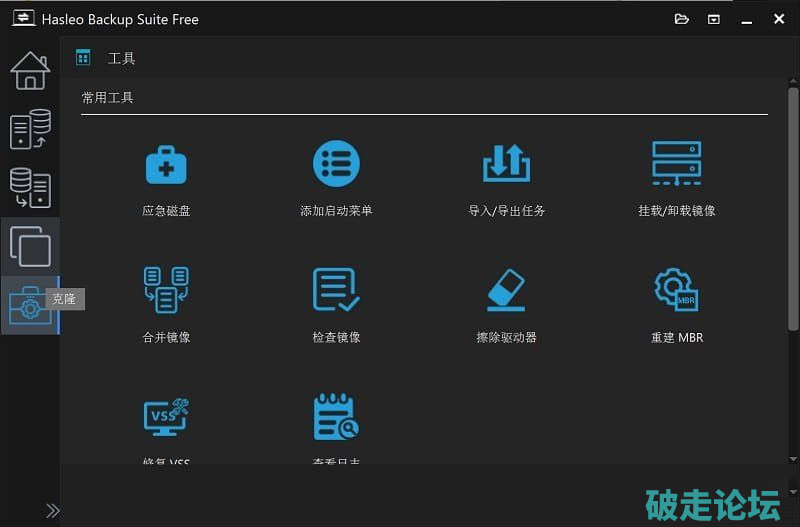Switch to the Backup sidebar section
The height and width of the screenshot is (527, 800).
[30, 130]
